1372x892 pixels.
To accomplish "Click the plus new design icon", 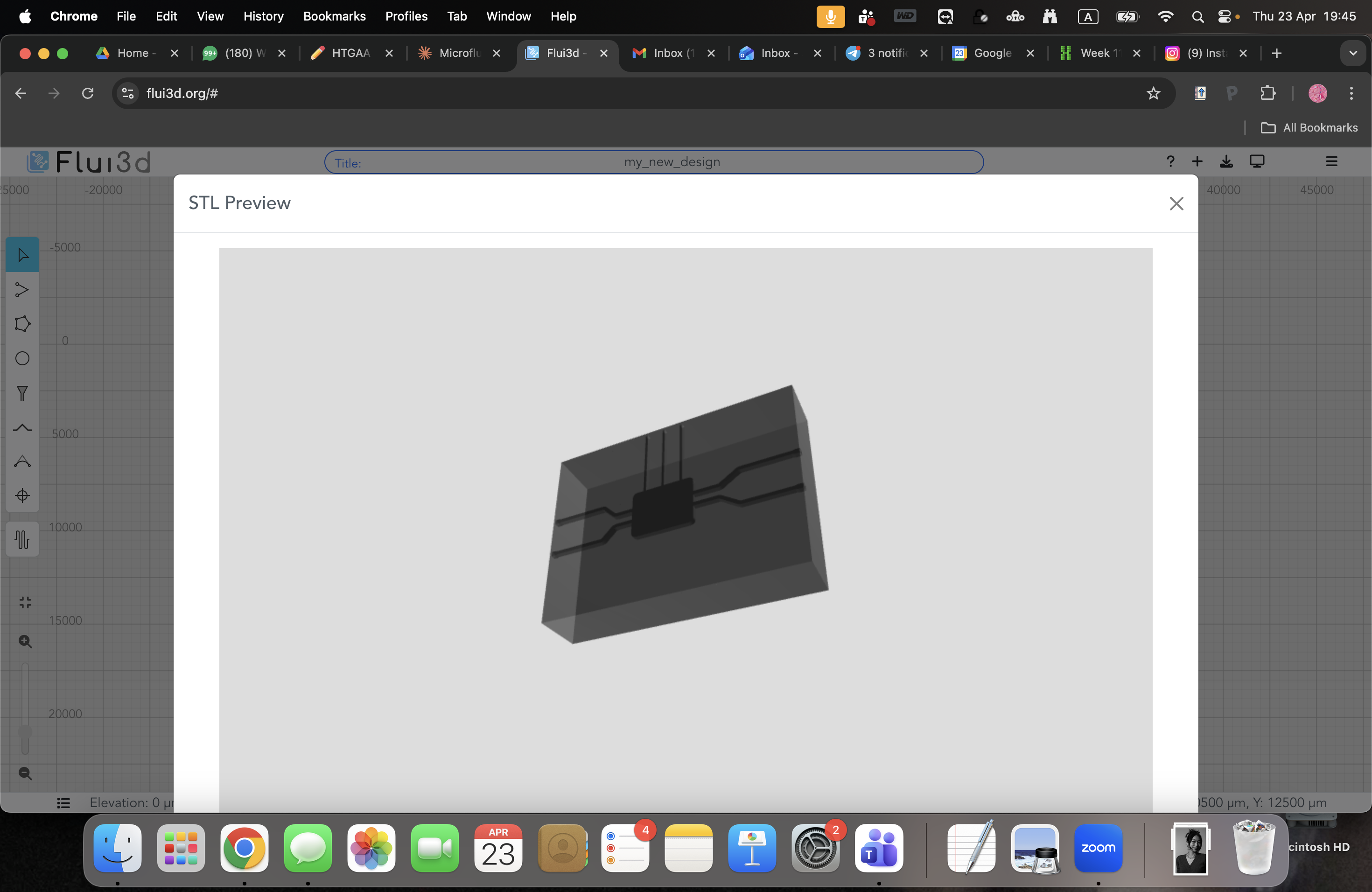I will 1197,161.
